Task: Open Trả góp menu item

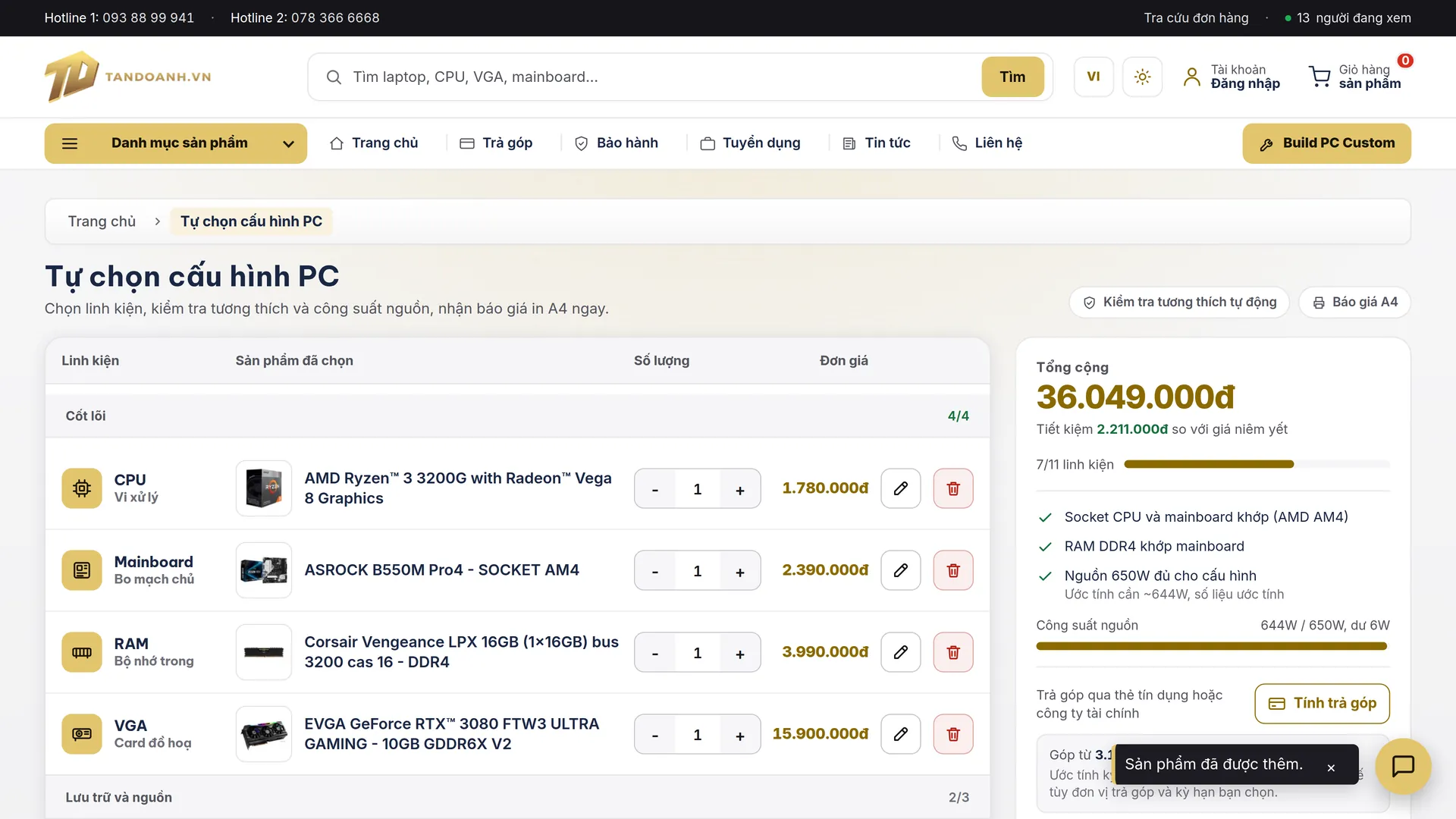Action: [497, 143]
